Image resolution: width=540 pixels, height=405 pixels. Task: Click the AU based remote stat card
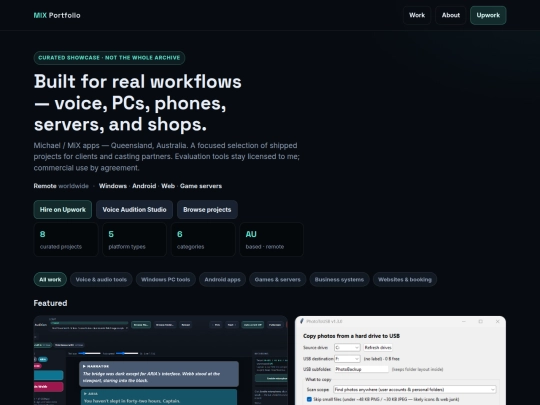(x=271, y=239)
